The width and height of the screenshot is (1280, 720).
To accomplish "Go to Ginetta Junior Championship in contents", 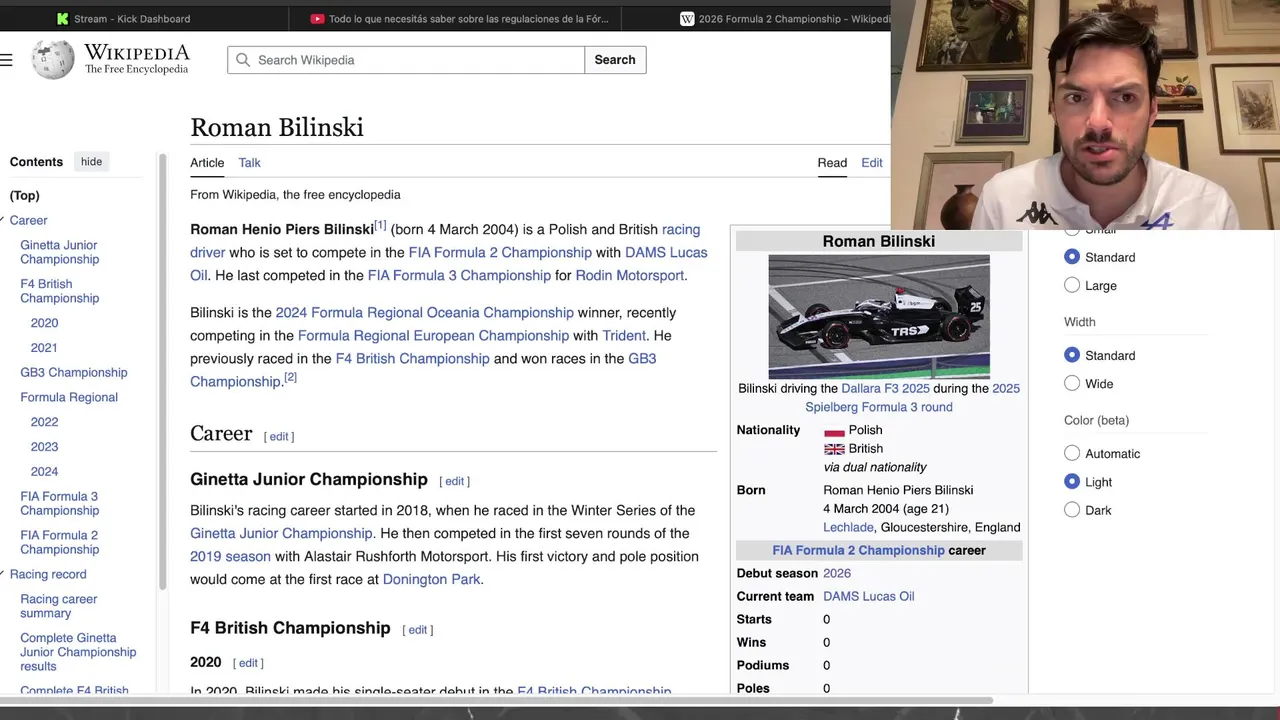I will coord(59,252).
